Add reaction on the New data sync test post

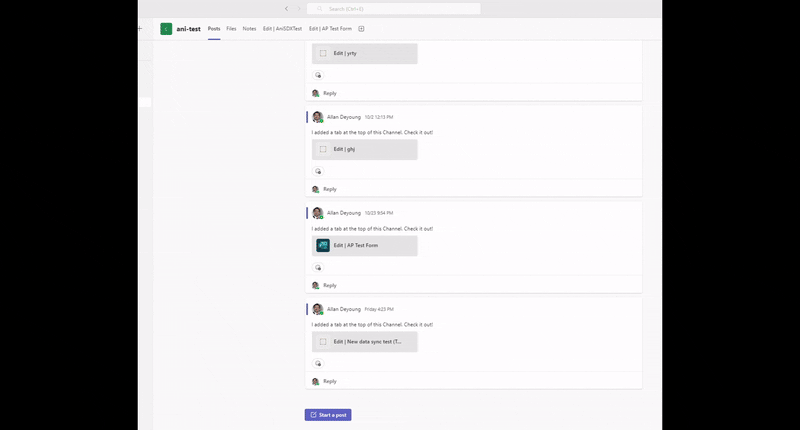pos(318,364)
